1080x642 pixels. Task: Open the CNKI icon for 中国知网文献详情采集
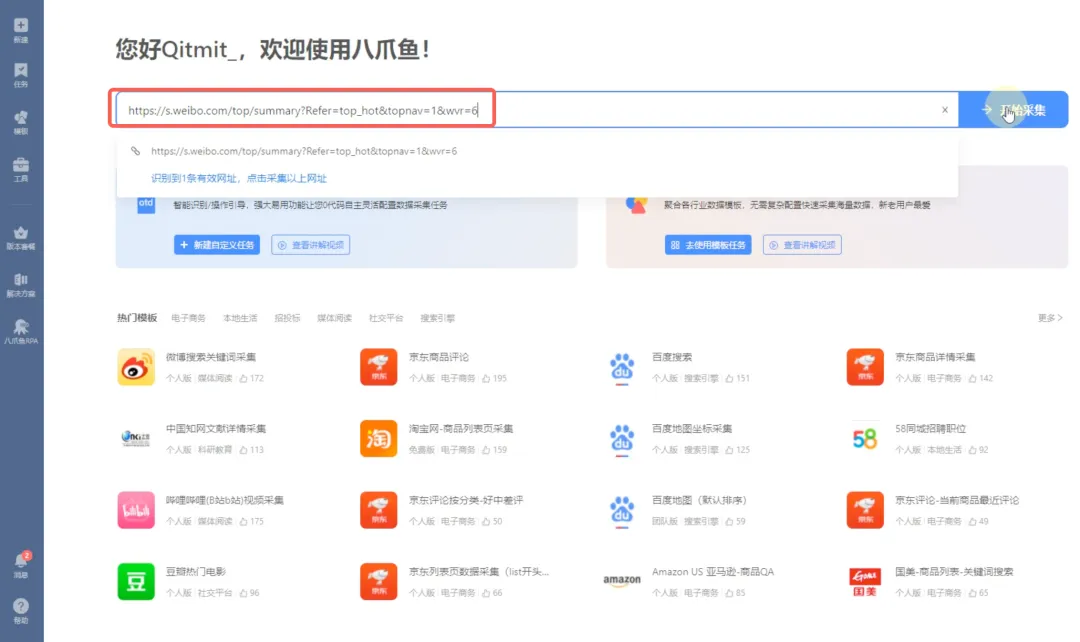(x=136, y=438)
